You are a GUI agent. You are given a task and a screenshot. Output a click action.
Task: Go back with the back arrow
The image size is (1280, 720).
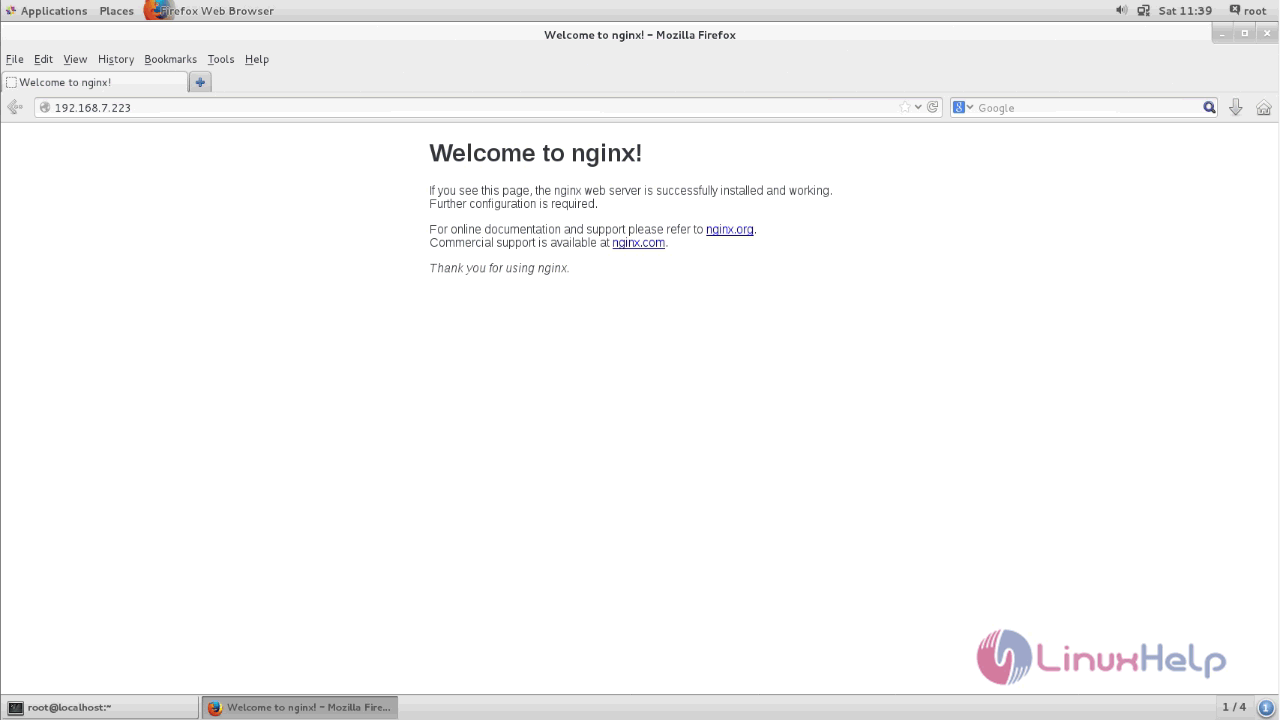(15, 107)
